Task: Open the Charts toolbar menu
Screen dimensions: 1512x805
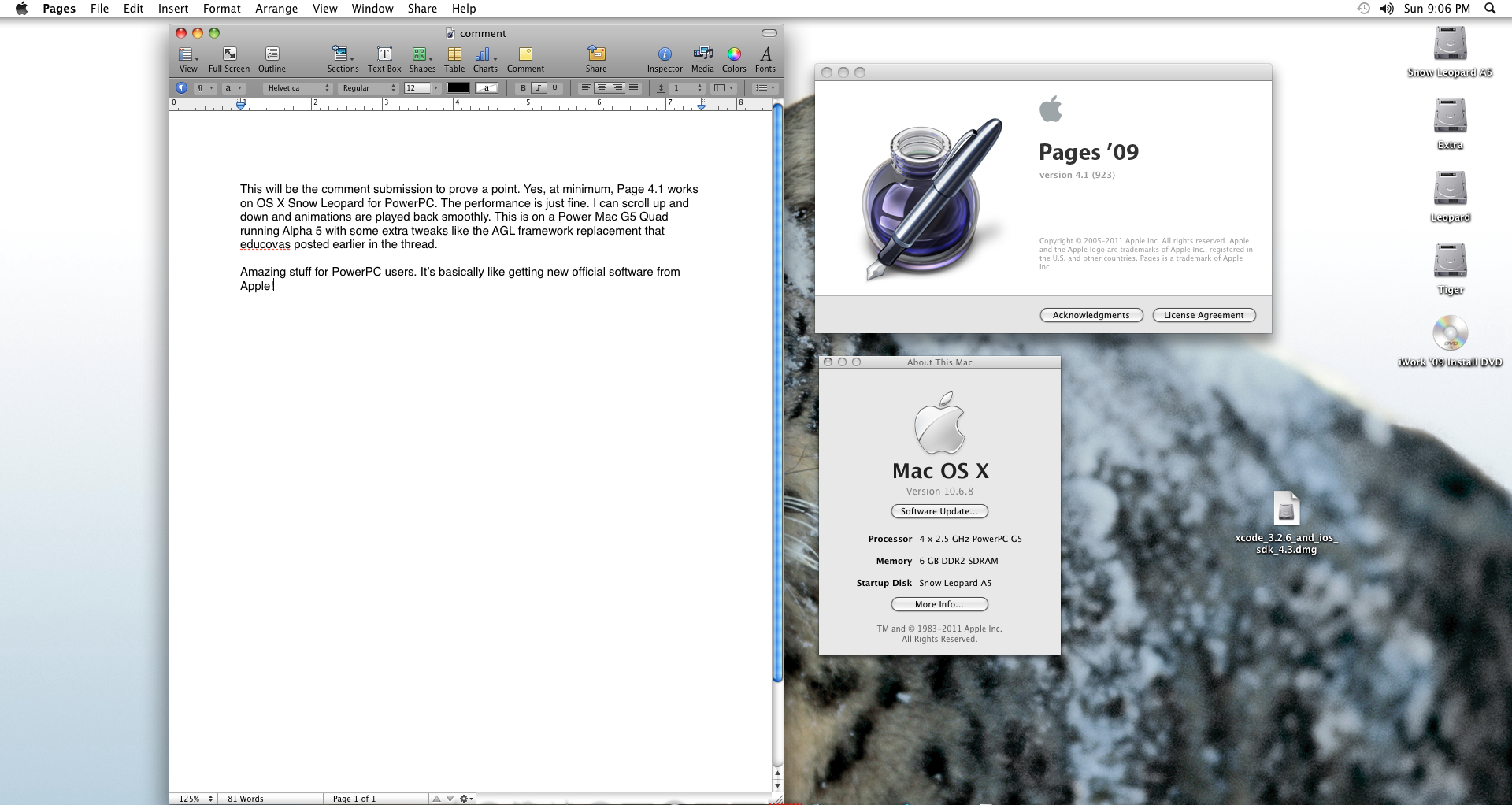Action: (485, 59)
